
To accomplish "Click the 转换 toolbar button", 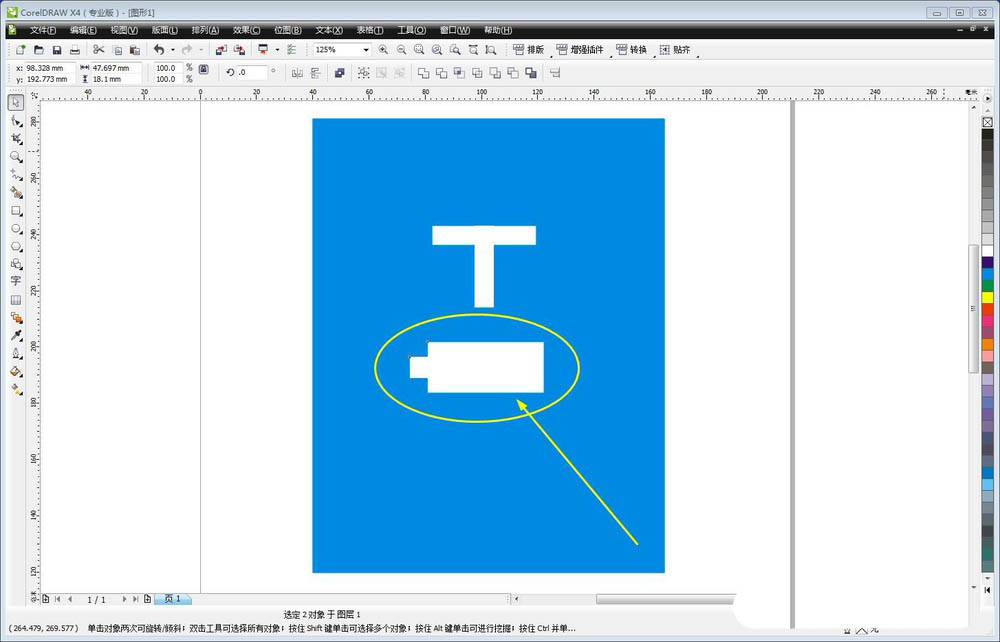I will [x=632, y=49].
